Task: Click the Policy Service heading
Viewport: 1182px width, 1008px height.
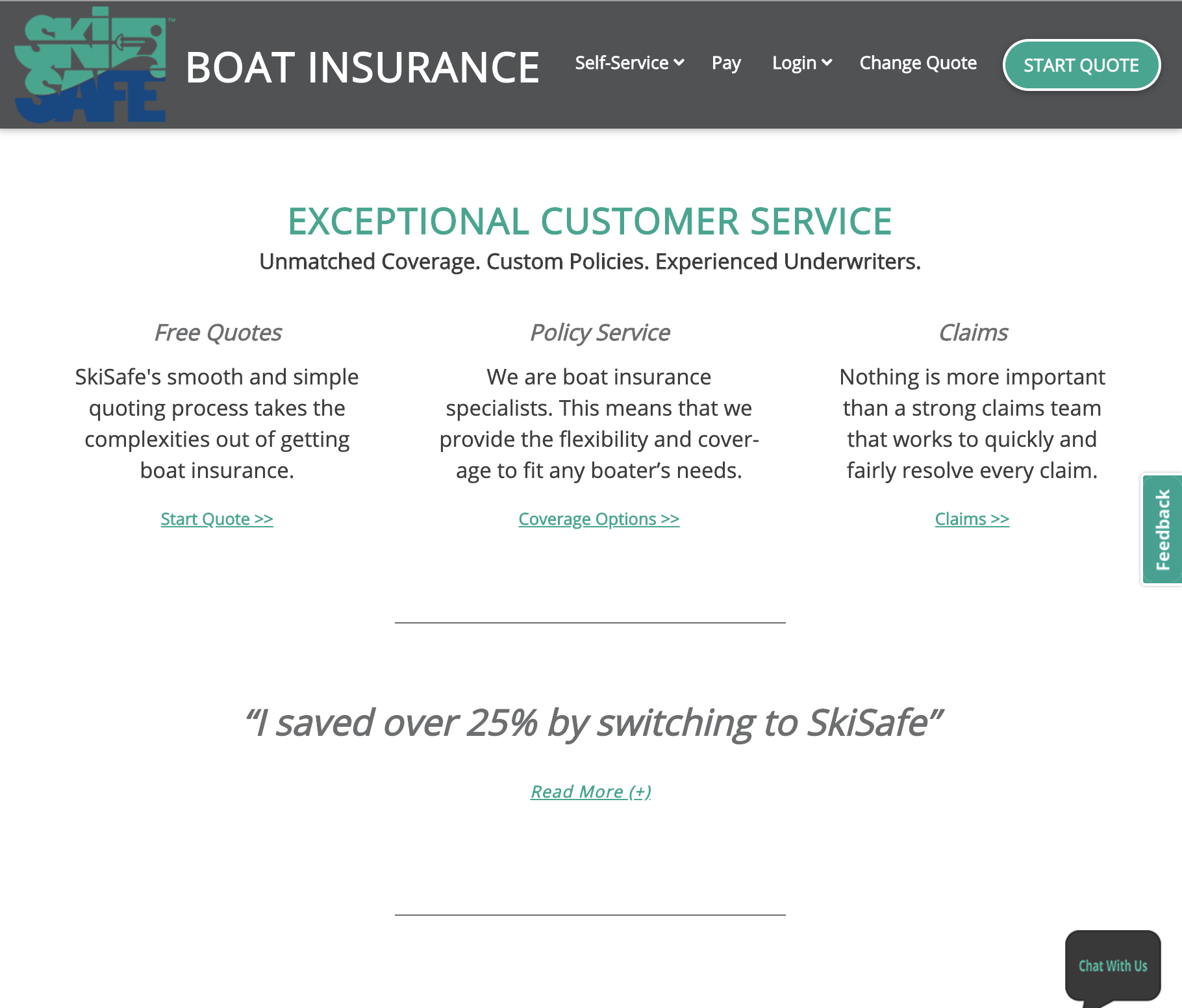Action: click(599, 333)
